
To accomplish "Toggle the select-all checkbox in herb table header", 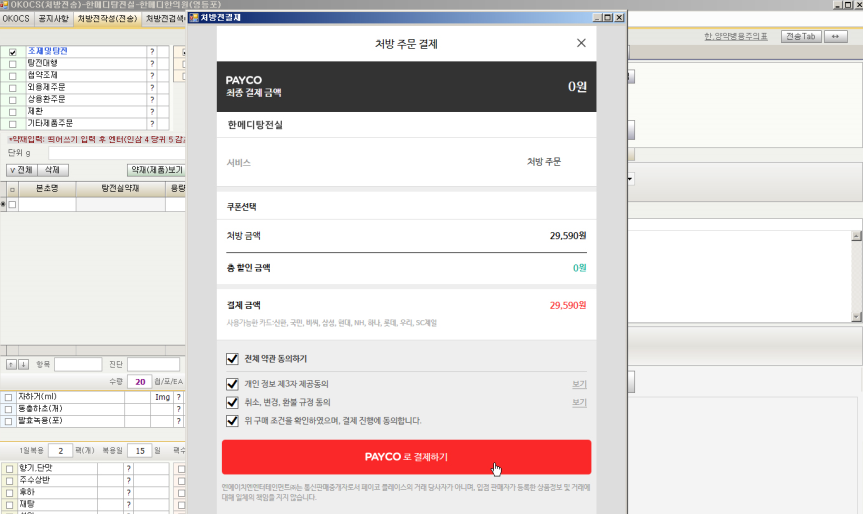I will click(x=12, y=189).
